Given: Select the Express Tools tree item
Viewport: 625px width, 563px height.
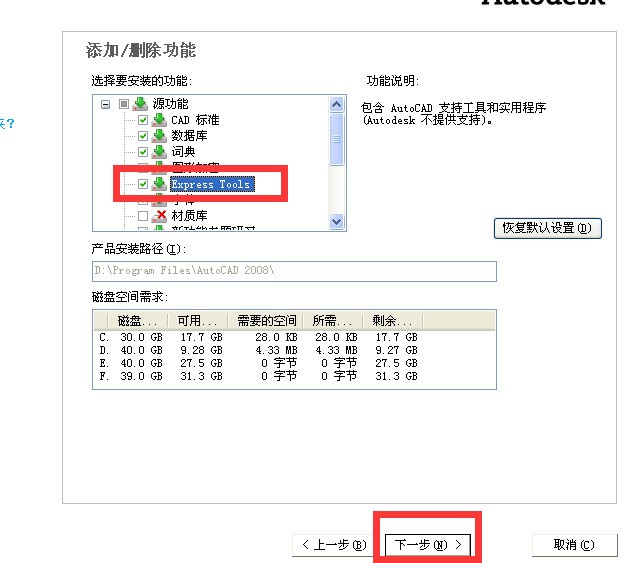Looking at the screenshot, I should pos(211,184).
